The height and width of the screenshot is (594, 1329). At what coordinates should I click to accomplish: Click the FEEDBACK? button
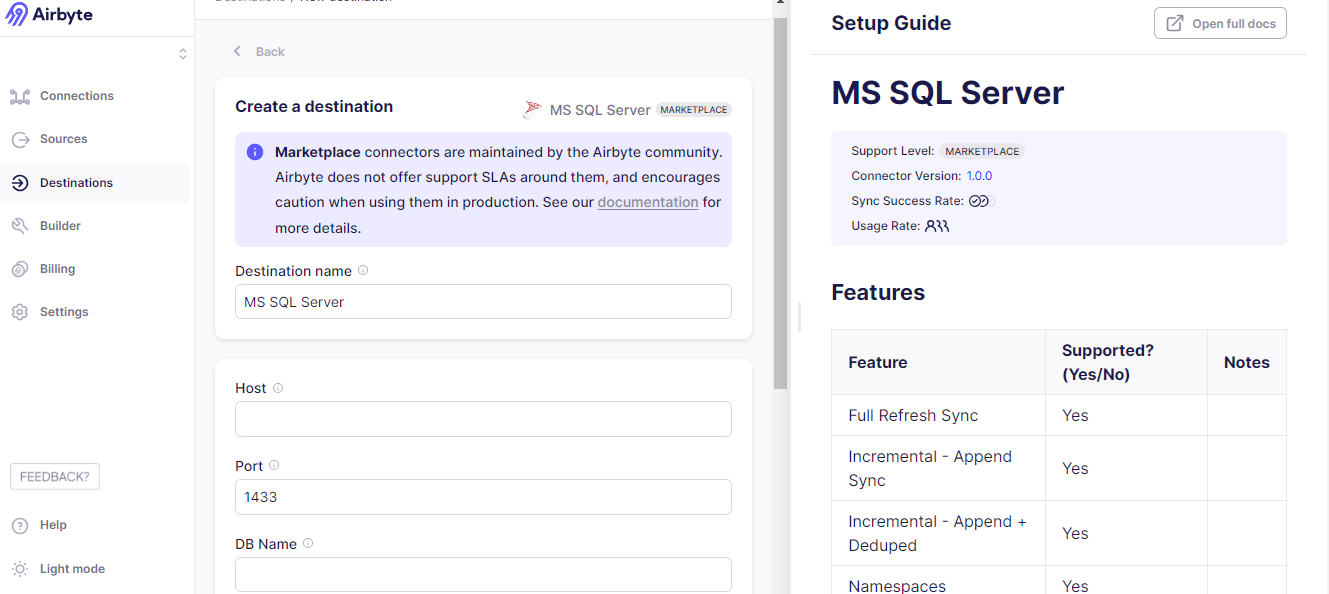pos(55,477)
